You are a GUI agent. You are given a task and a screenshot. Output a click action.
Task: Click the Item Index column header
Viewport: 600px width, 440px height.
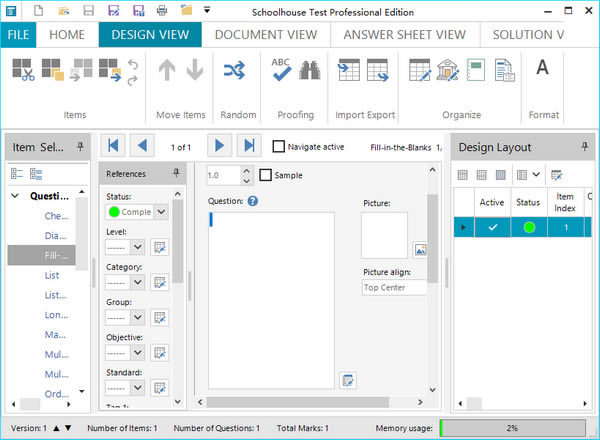565,202
